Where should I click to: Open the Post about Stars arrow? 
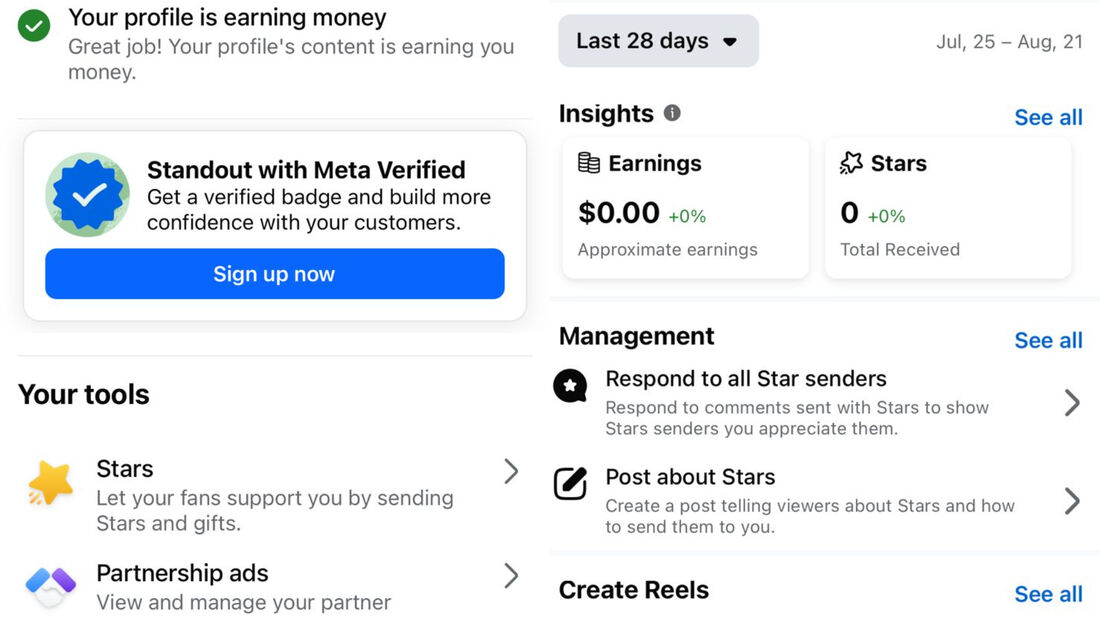[x=1071, y=501]
